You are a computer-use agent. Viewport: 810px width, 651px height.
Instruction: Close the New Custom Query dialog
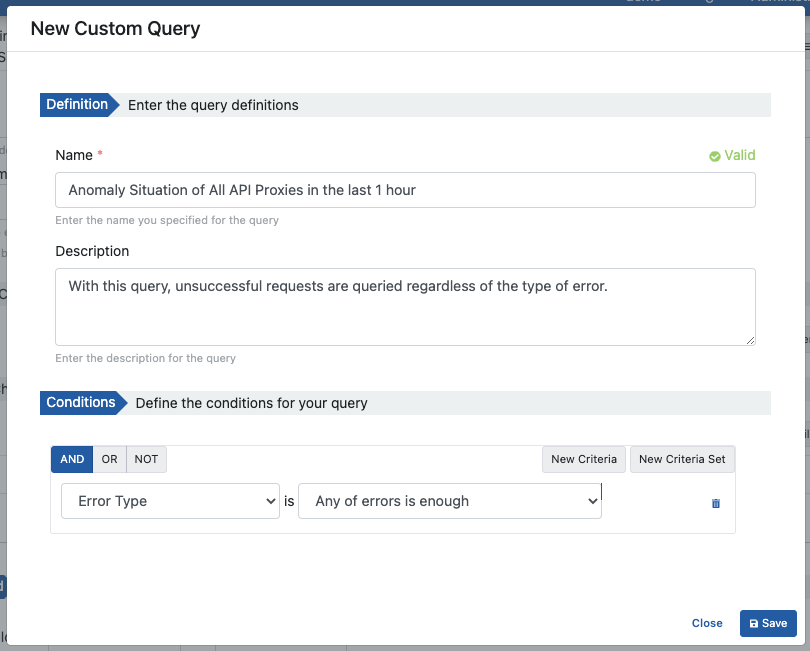tap(707, 623)
